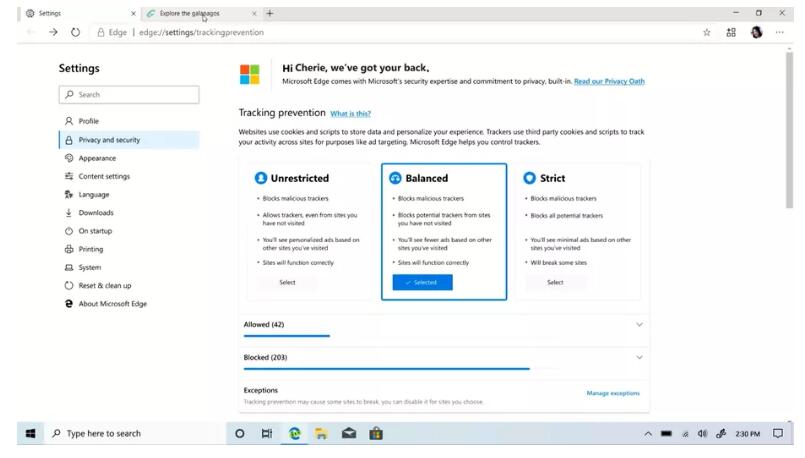Open Cortana circle icon in taskbar
Screen dimensions: 805x458
pos(240,434)
